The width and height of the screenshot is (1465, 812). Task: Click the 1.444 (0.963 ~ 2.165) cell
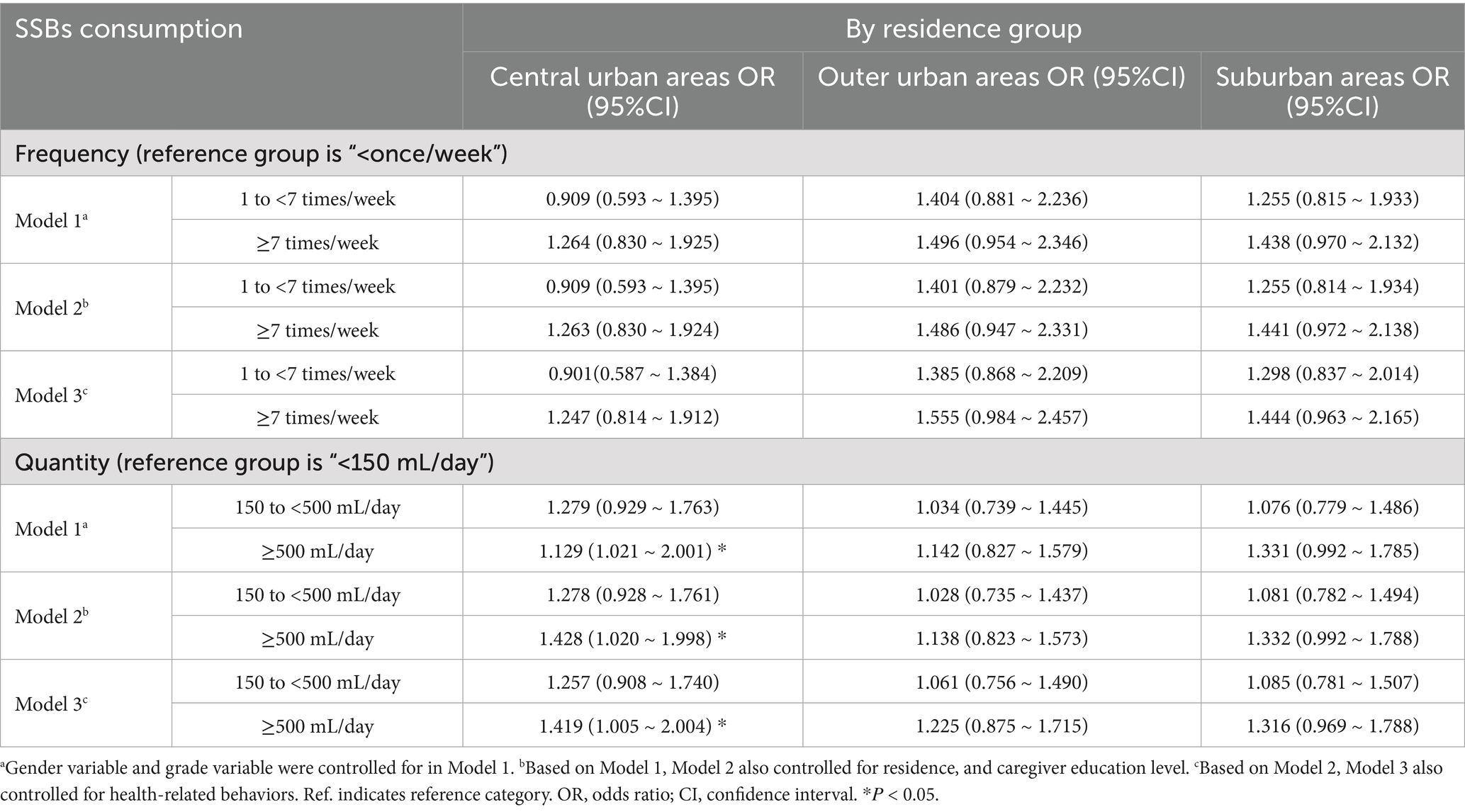1332,417
